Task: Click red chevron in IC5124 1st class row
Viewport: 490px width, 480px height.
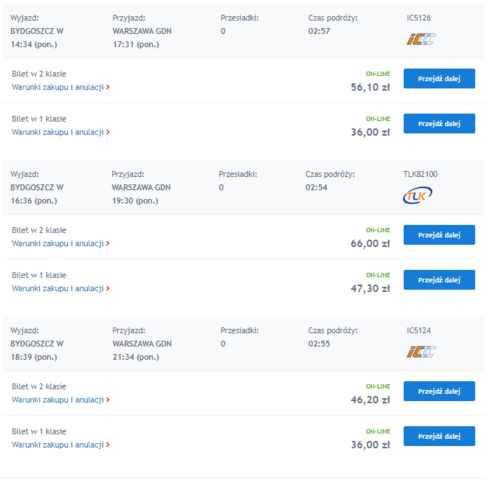Action: tap(108, 445)
